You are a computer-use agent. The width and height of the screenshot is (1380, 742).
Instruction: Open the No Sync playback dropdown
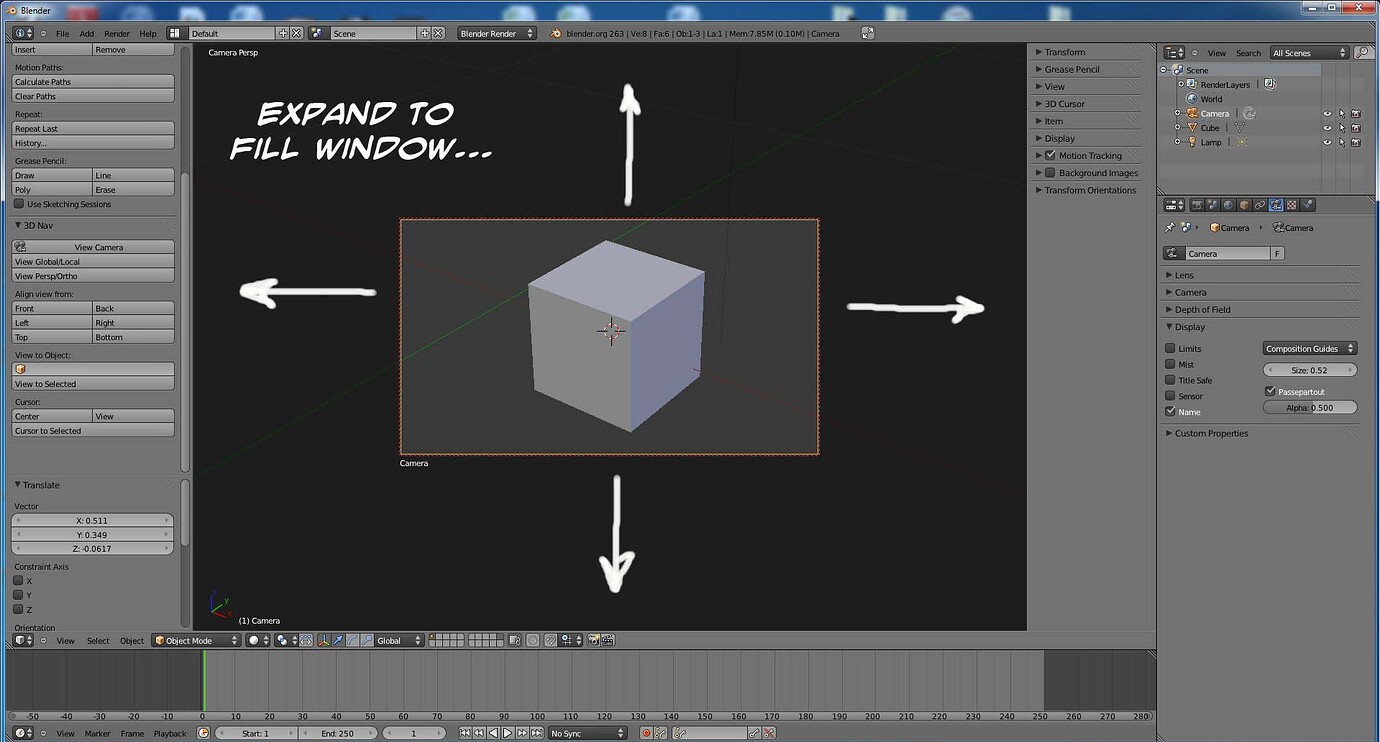point(588,733)
